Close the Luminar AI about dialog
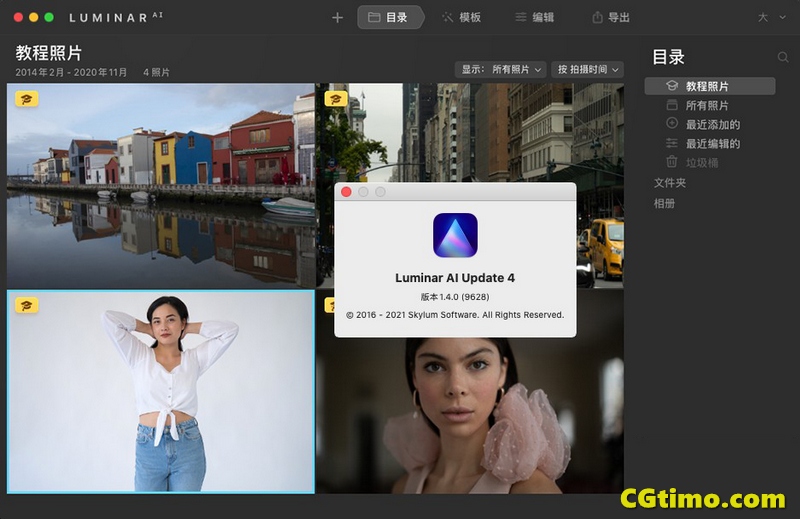800x519 pixels. (346, 192)
